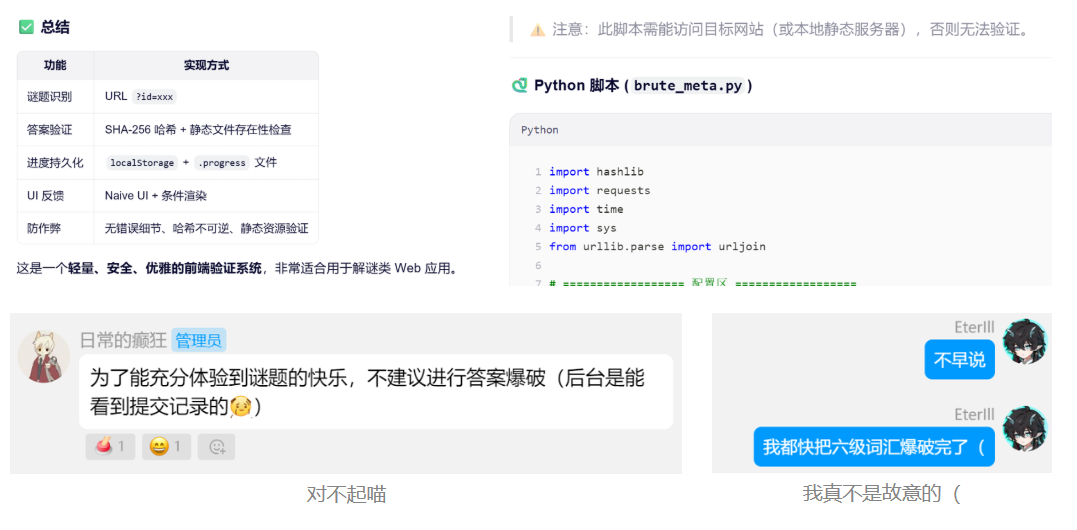Click EterIll's avatar beside the second message
Viewport: 1077px width, 530px height.
(1024, 429)
